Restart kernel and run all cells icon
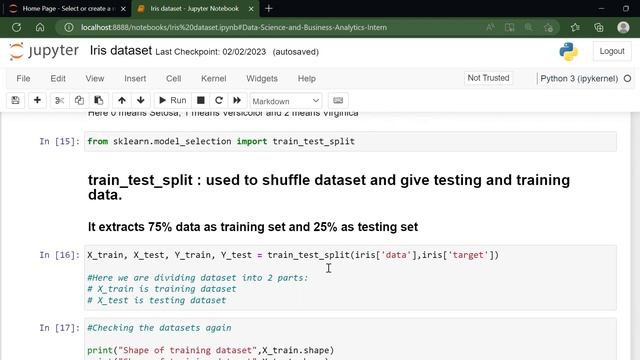Image resolution: width=640 pixels, height=360 pixels. tap(237, 100)
